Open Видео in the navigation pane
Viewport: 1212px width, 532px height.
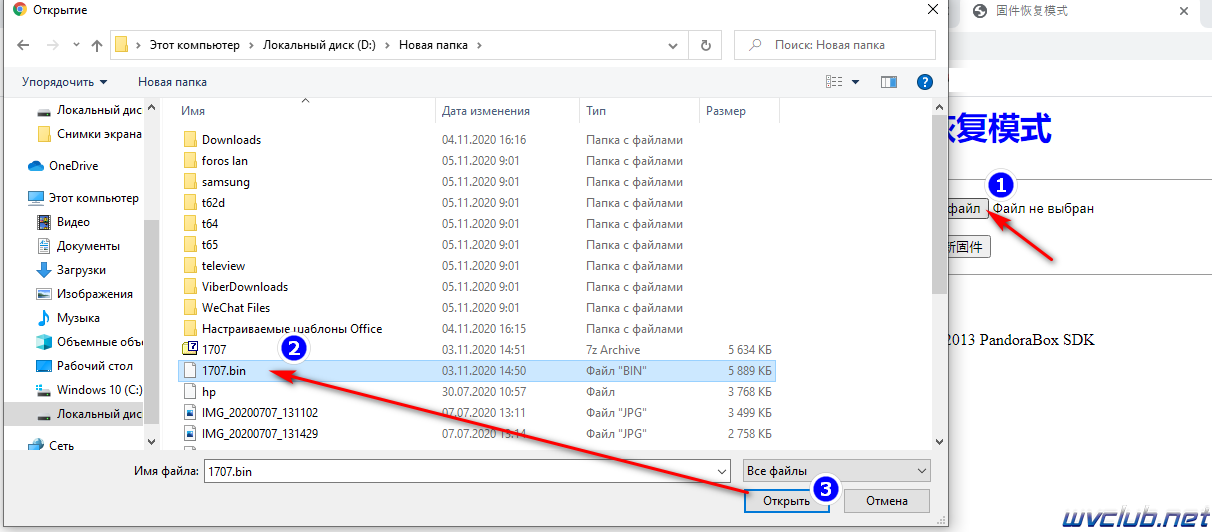[x=73, y=222]
